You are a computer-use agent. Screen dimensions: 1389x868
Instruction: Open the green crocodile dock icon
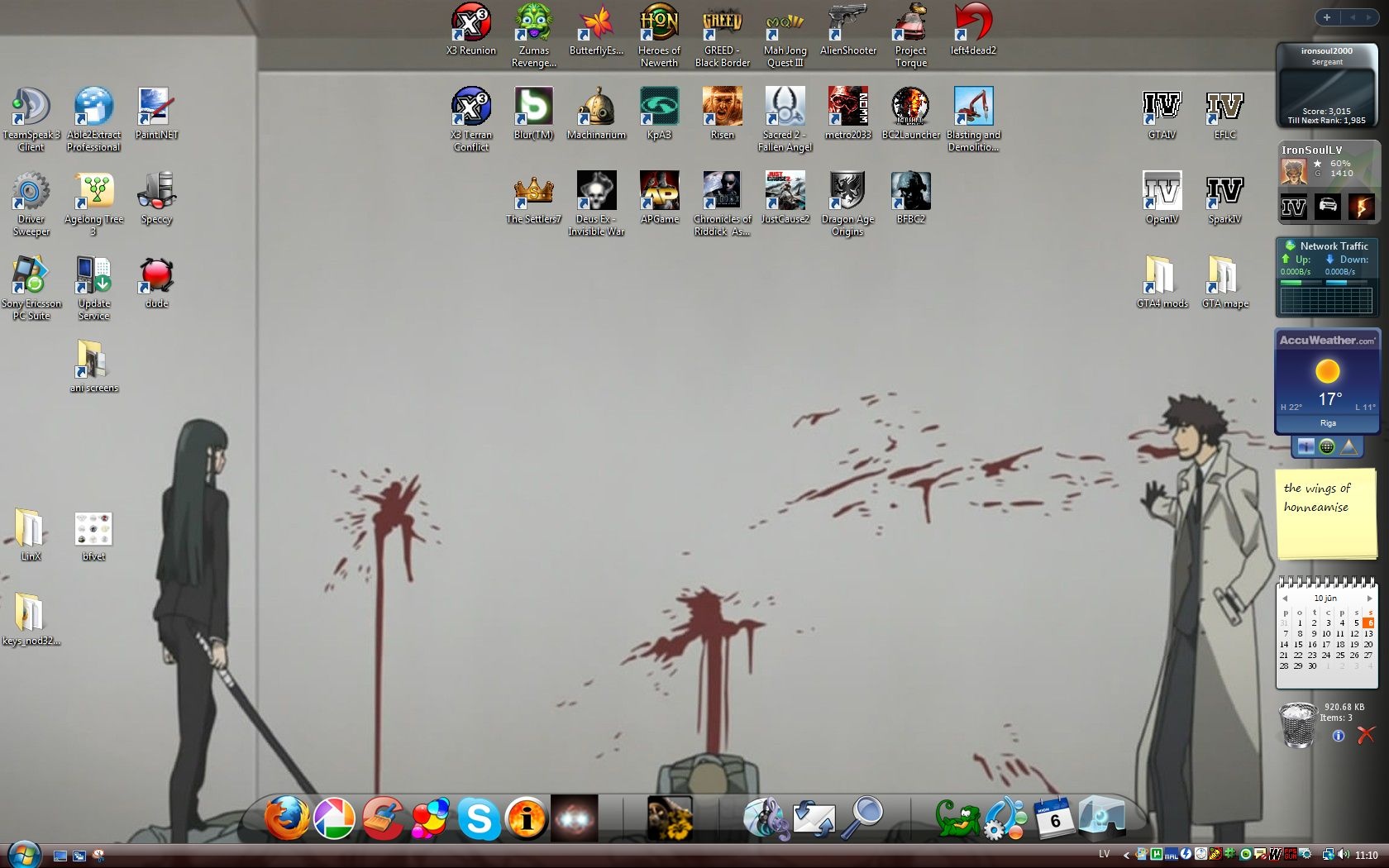tap(957, 818)
